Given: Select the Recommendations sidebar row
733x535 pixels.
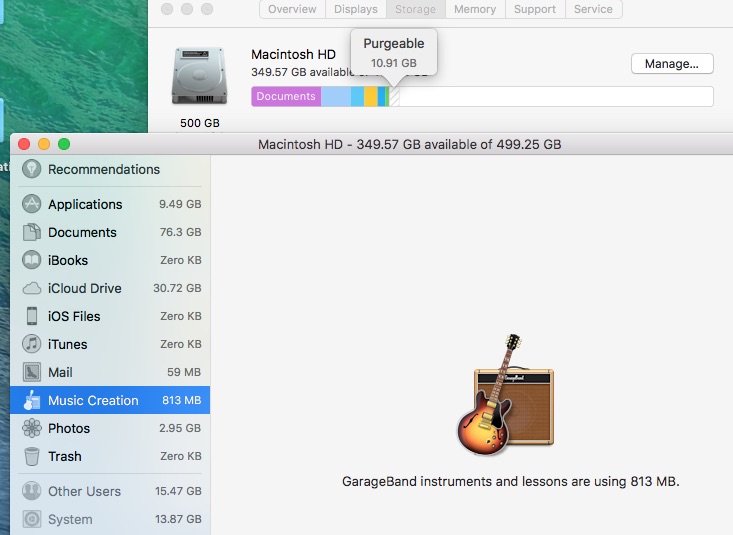Looking at the screenshot, I should (110, 169).
